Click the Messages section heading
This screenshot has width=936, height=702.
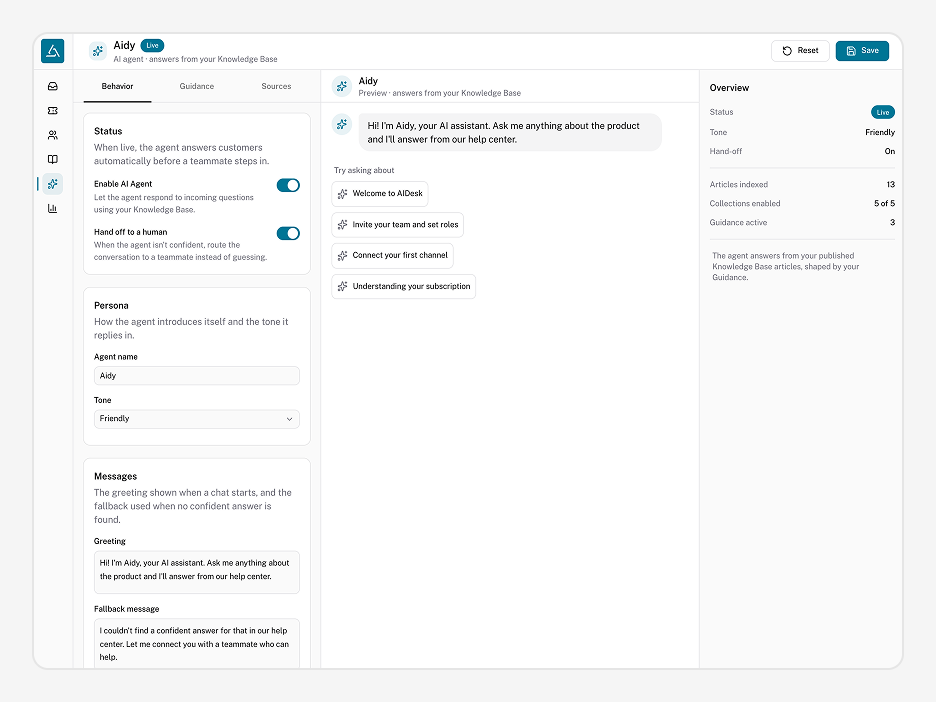click(115, 476)
